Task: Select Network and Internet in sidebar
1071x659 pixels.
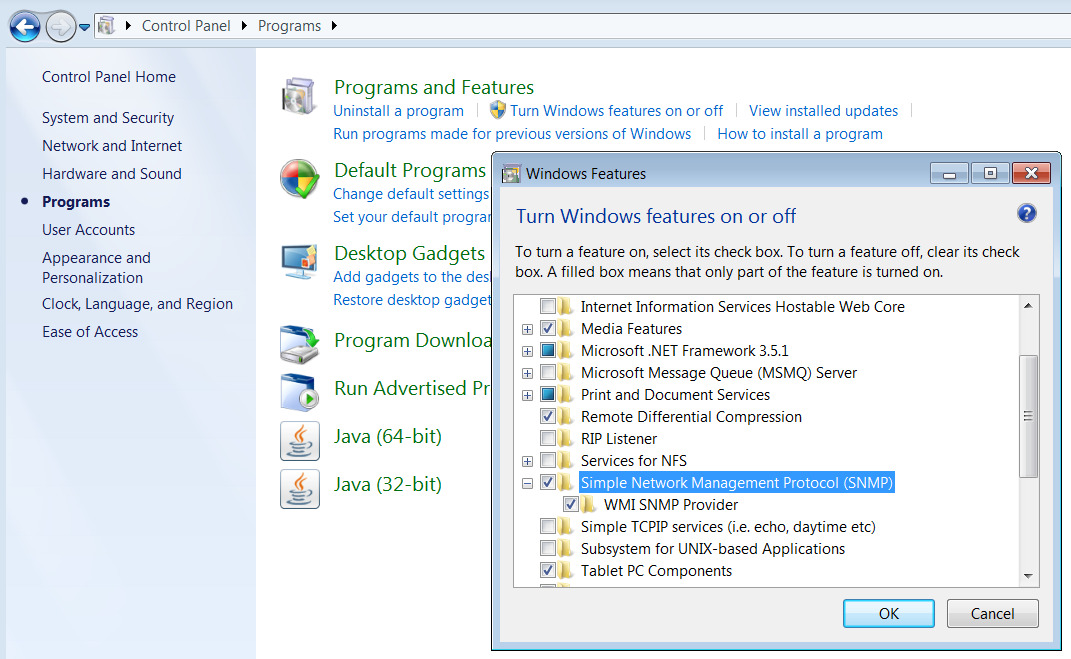Action: [112, 146]
